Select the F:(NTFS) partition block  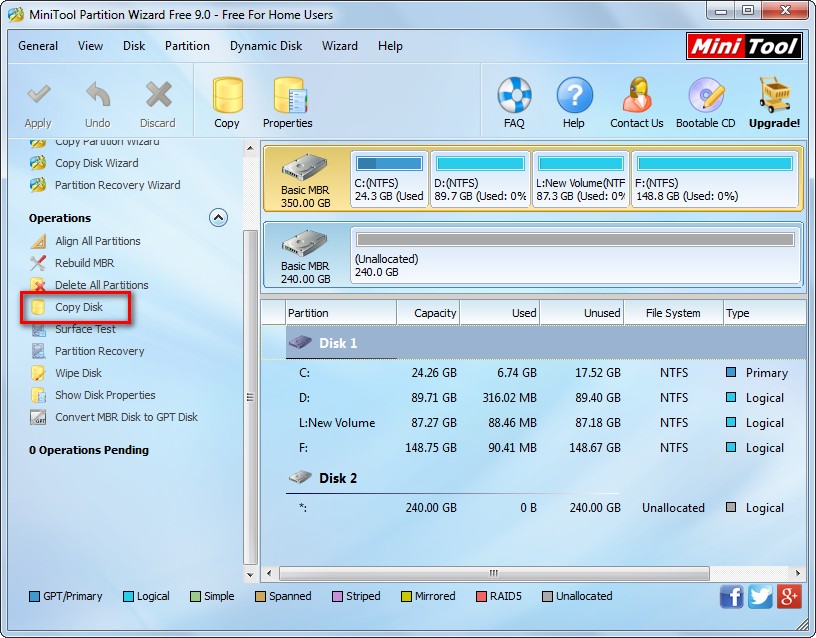coord(714,180)
